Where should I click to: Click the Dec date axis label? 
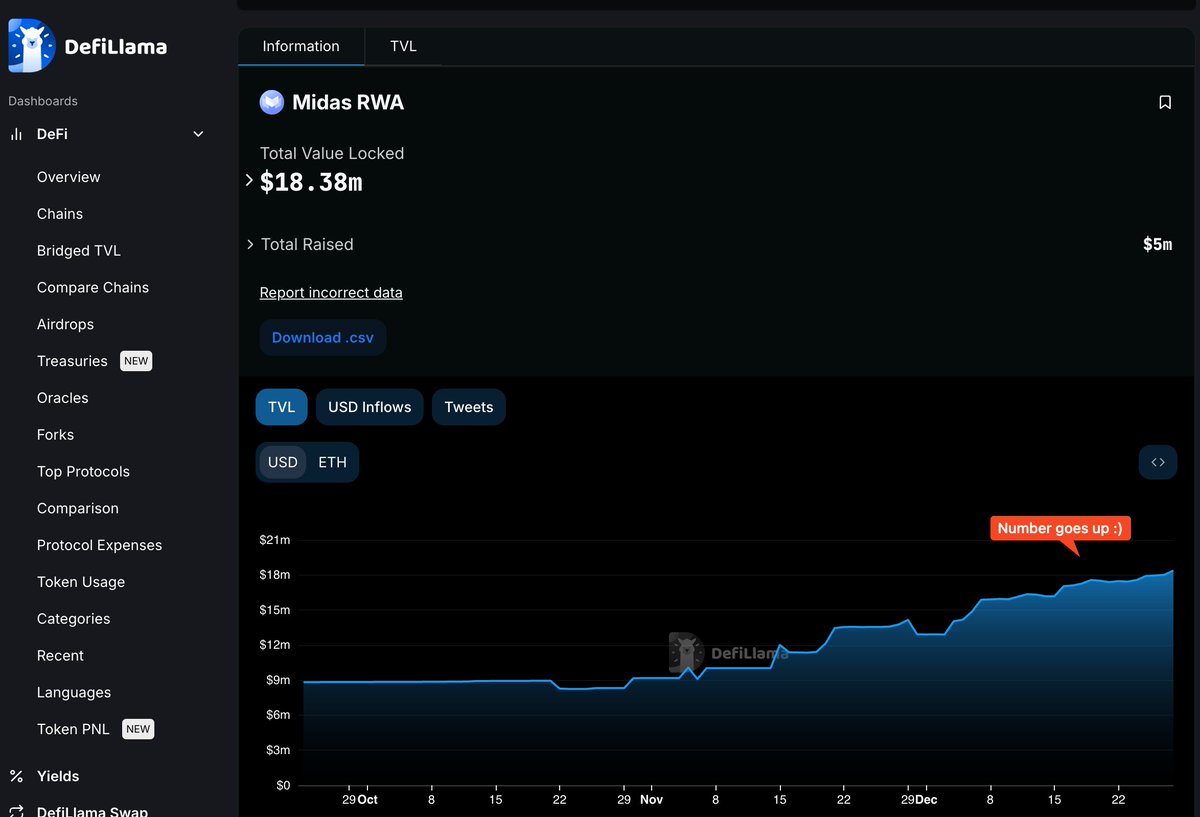tap(926, 800)
